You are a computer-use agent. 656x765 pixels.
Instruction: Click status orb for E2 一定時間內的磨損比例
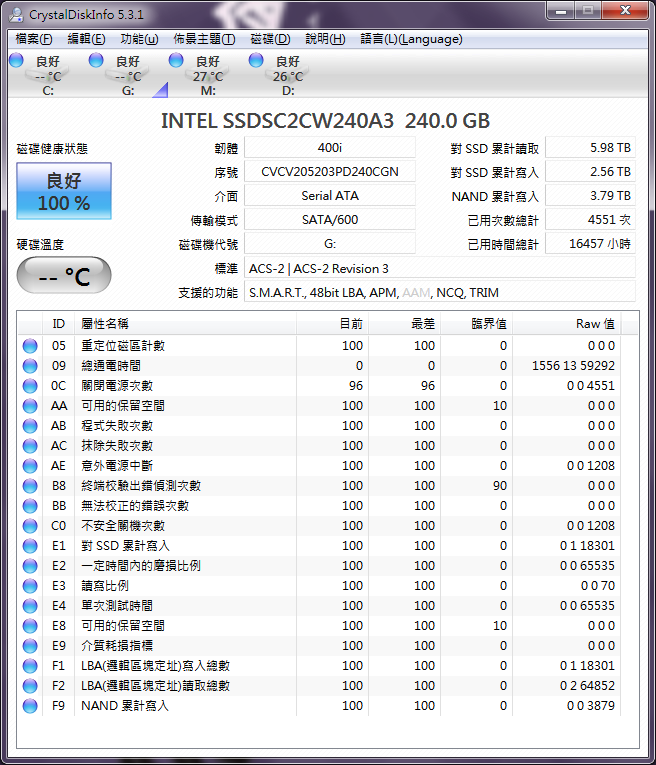pyautogui.click(x=30, y=565)
